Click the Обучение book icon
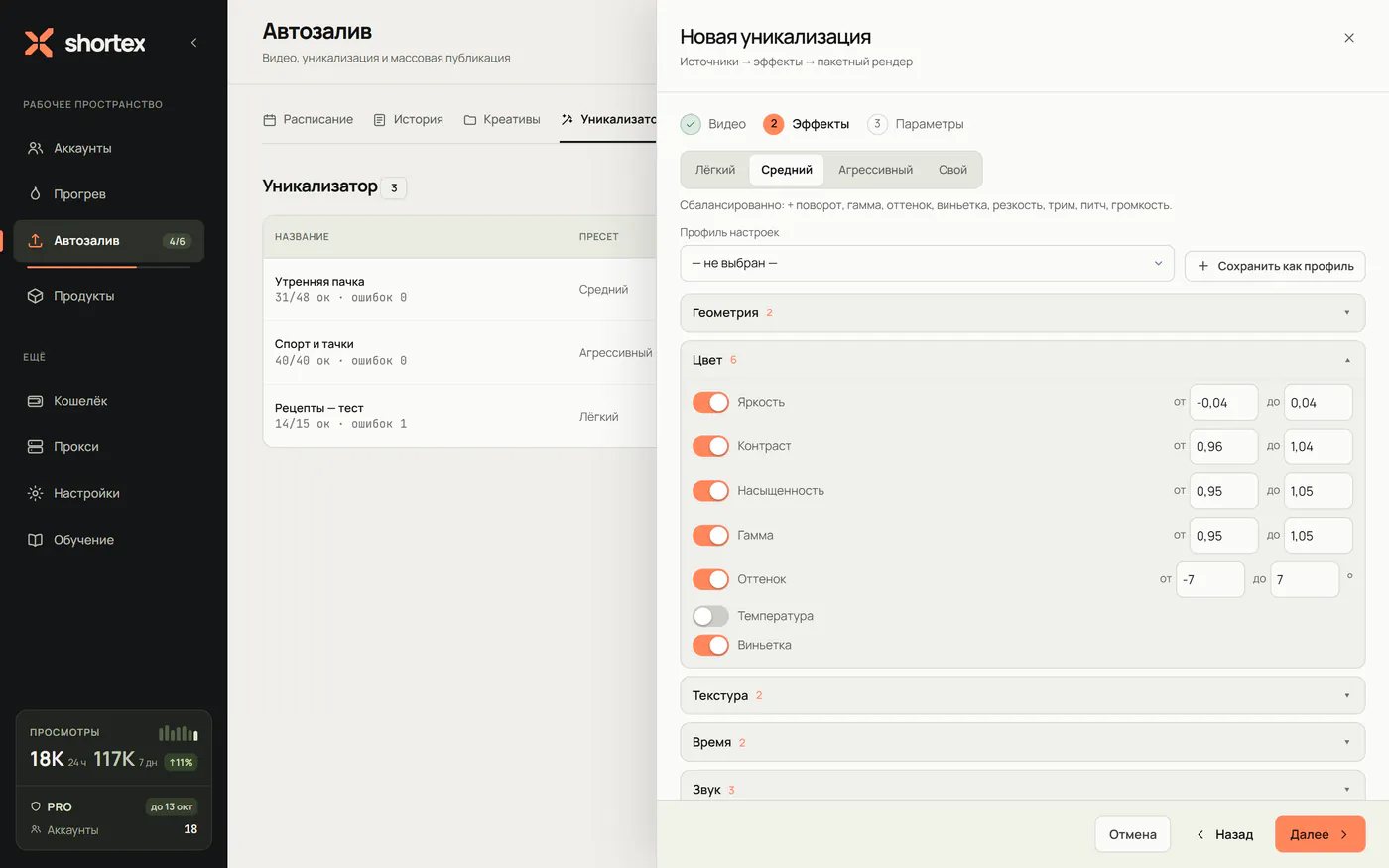The width and height of the screenshot is (1389, 868). point(36,540)
